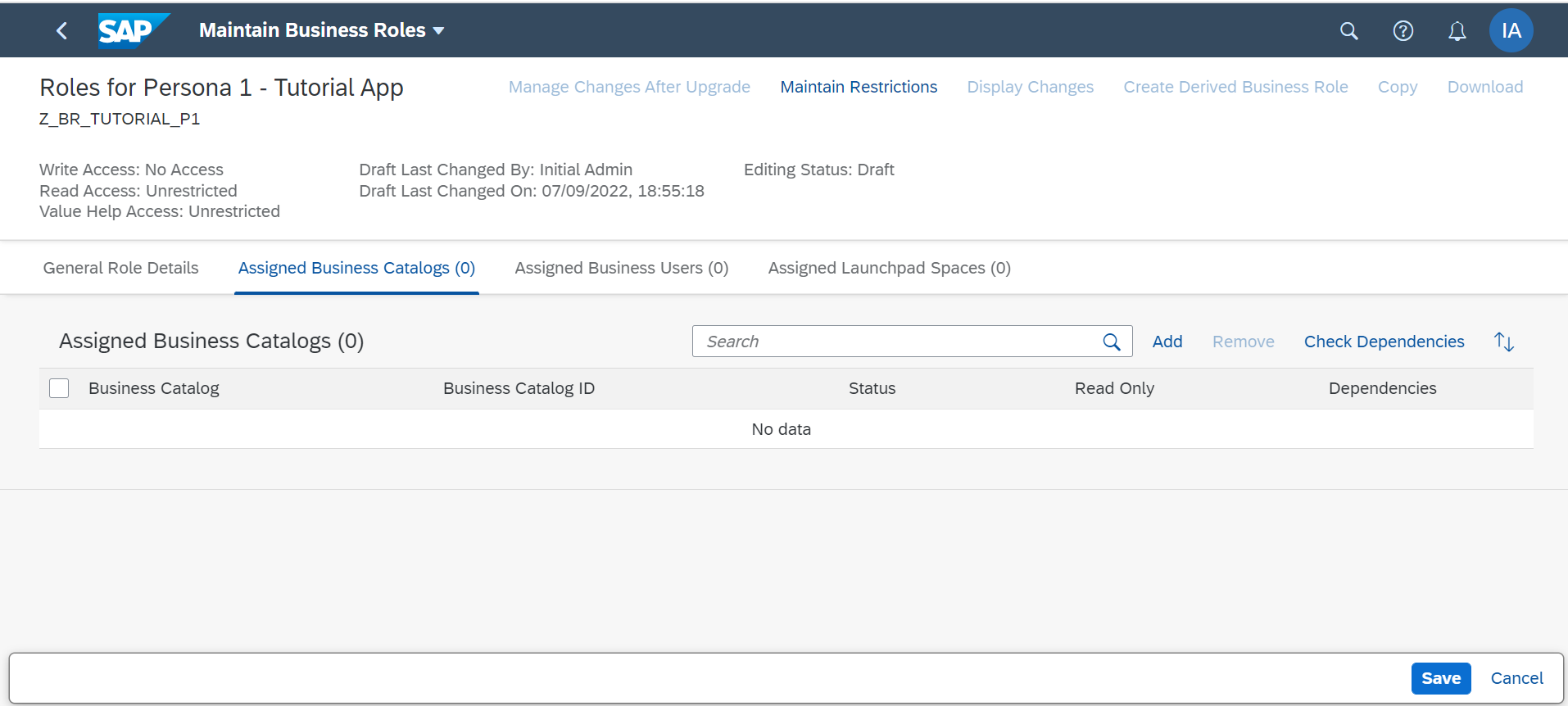Open the help question mark icon
The image size is (1568, 706).
tap(1403, 31)
